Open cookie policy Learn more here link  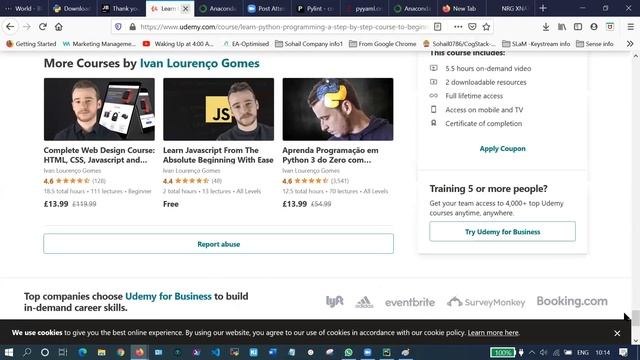[493, 333]
